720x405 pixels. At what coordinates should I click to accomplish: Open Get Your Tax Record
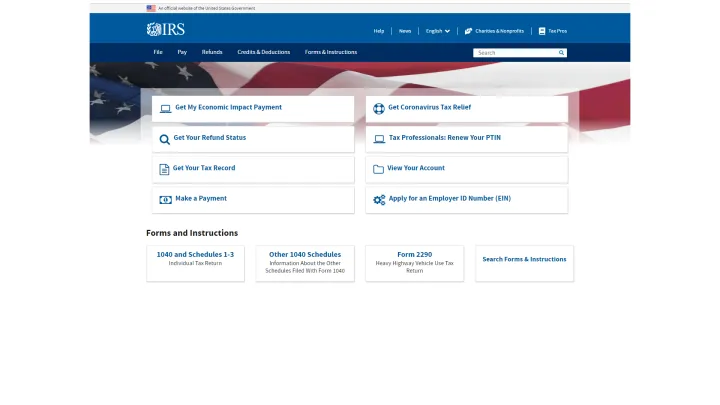[x=253, y=169]
